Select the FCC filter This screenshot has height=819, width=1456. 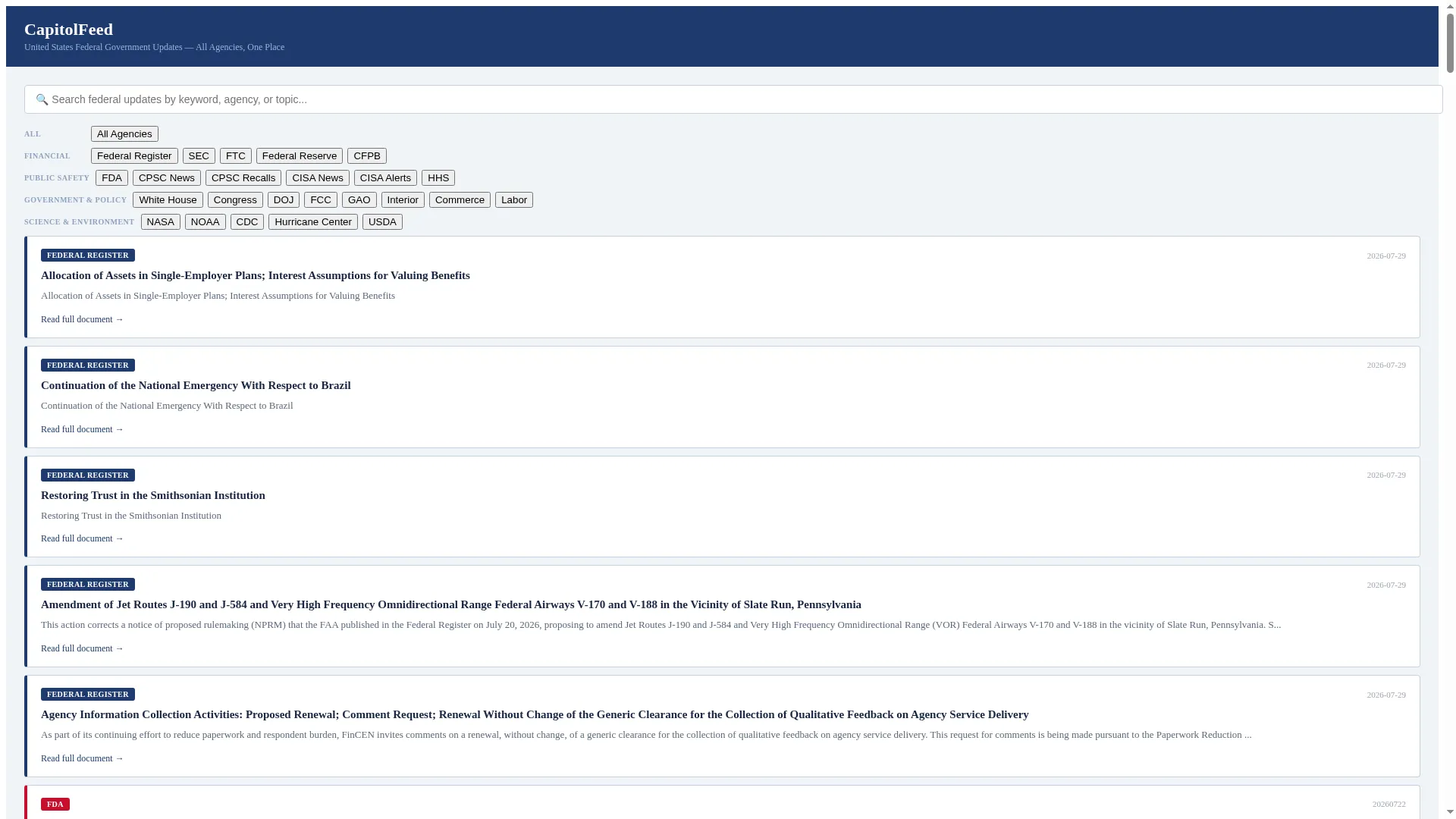(321, 200)
